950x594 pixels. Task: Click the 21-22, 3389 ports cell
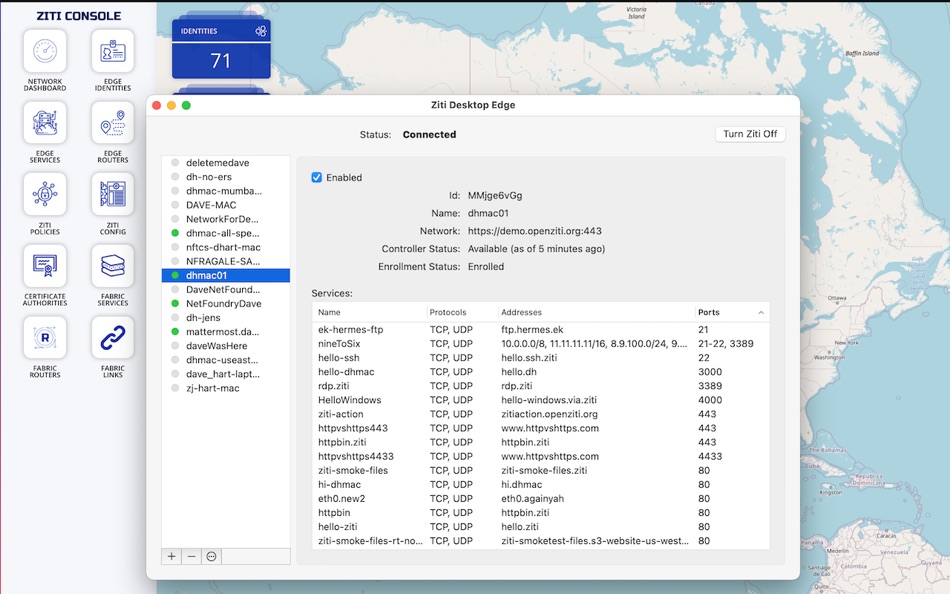point(726,344)
